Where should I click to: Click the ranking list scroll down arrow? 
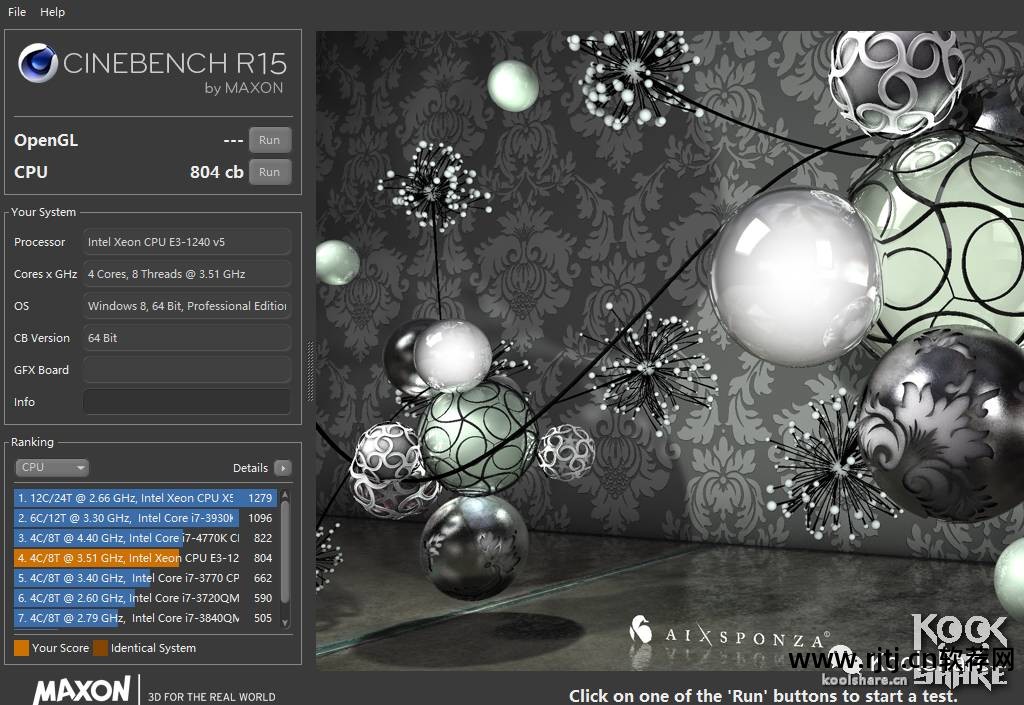coord(285,623)
